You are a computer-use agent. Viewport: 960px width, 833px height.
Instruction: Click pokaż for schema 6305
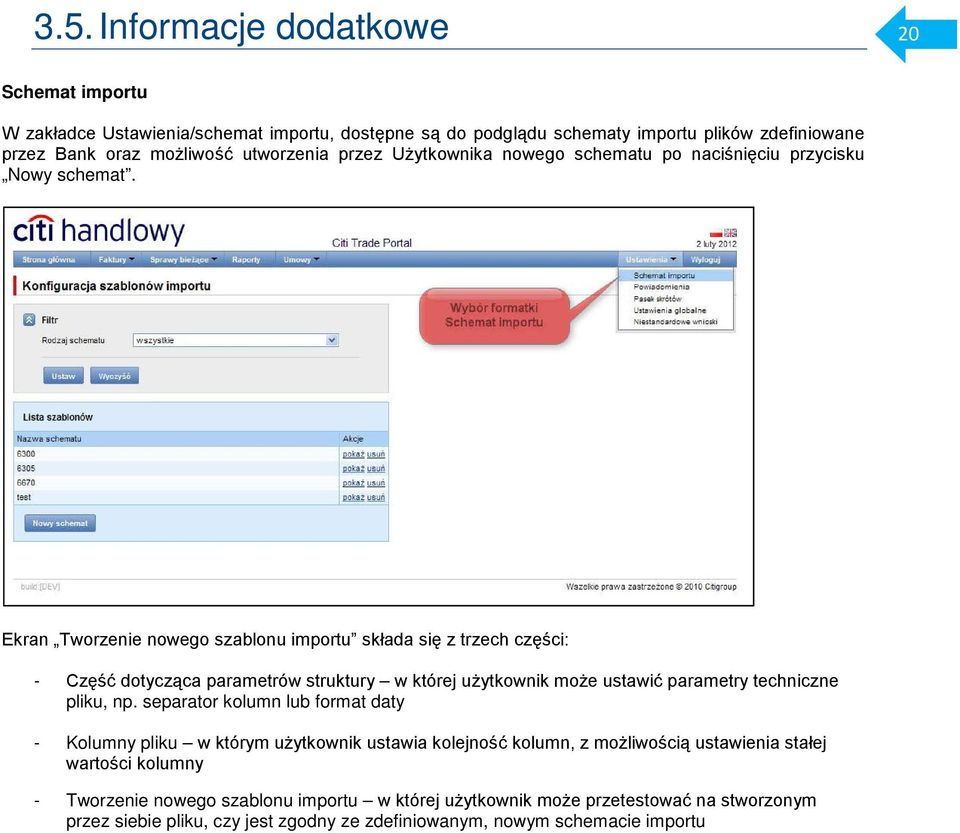tap(353, 468)
